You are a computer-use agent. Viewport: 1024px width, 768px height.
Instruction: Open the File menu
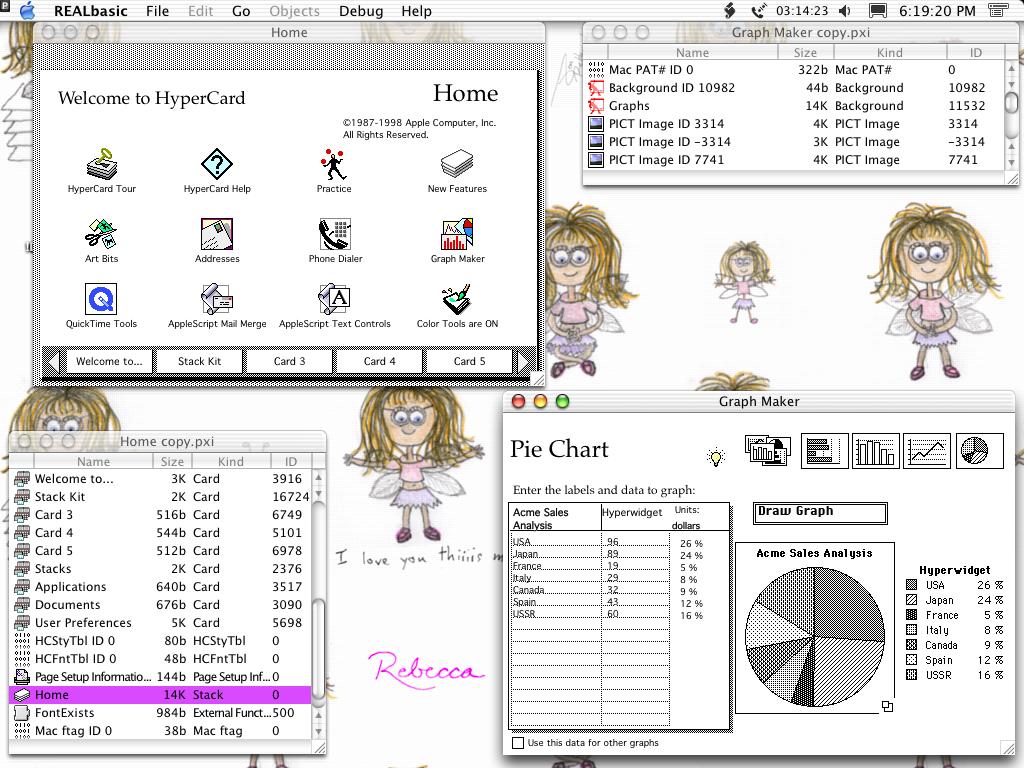tap(157, 11)
